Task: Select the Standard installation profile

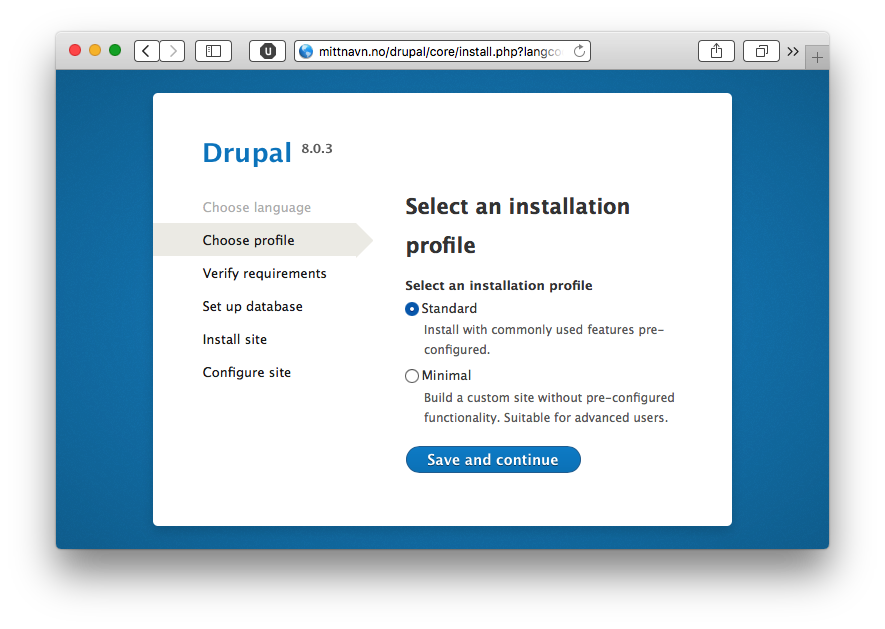Action: point(412,309)
